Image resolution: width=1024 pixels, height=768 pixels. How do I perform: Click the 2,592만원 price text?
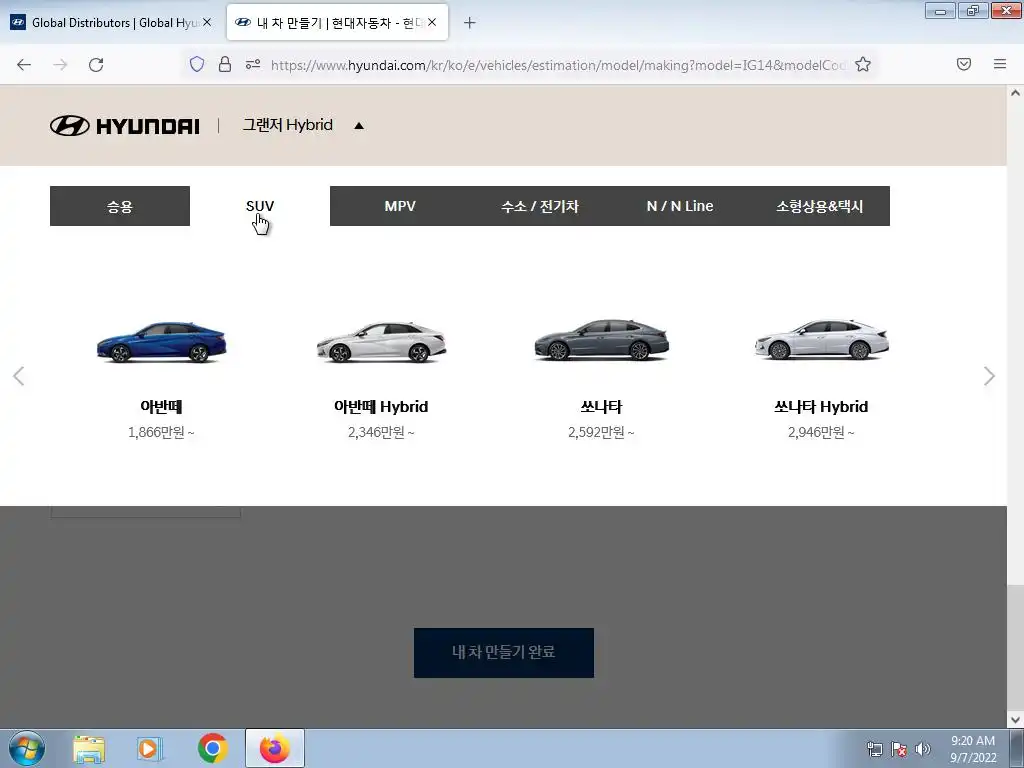pos(601,432)
